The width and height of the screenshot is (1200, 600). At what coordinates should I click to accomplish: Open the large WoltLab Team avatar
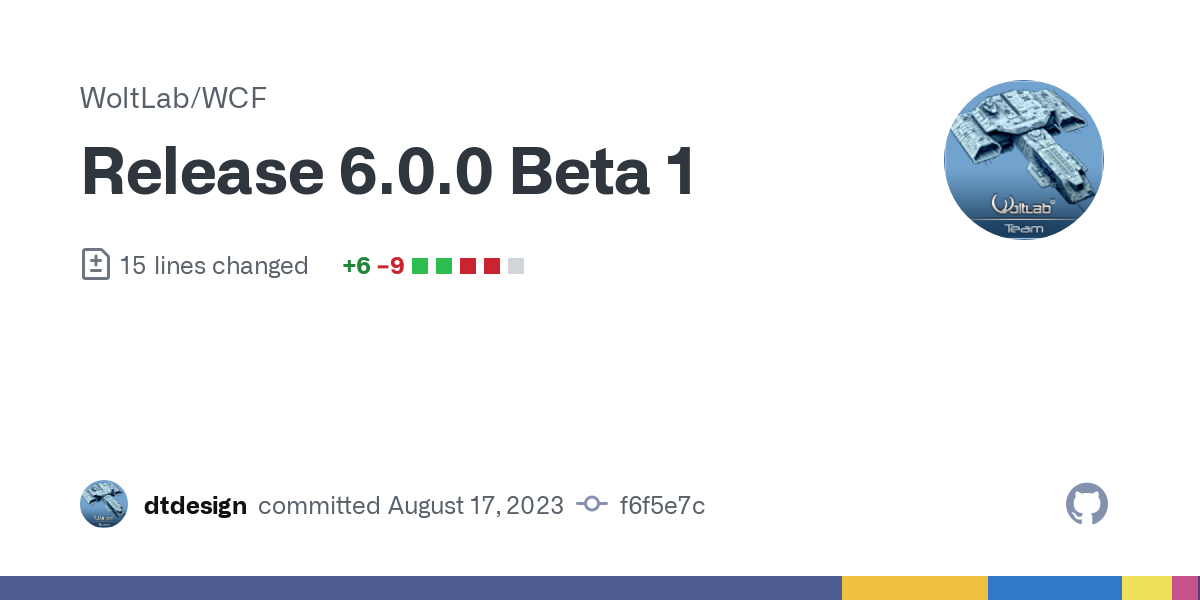(1024, 160)
